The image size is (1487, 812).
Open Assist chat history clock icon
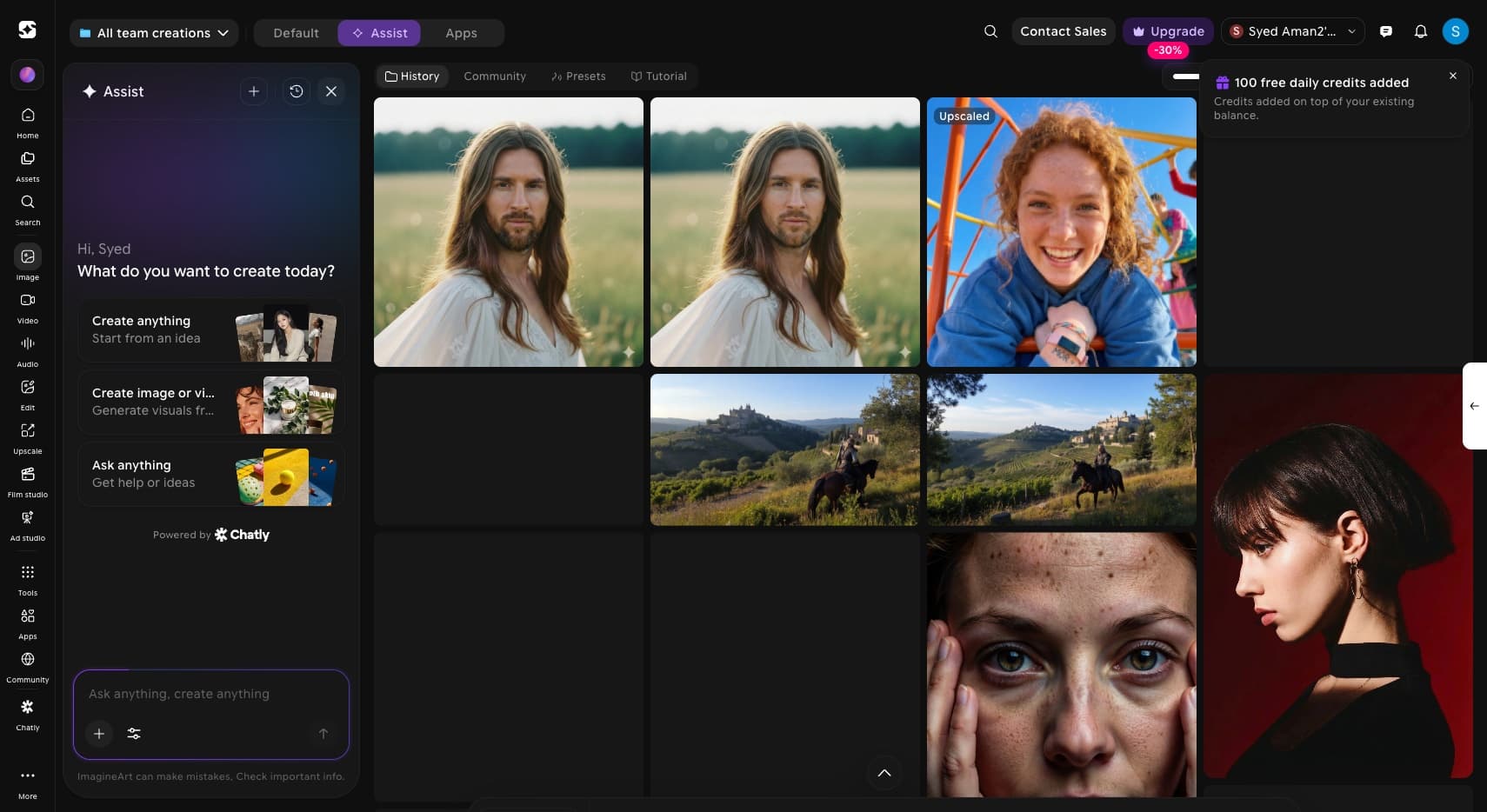297,91
